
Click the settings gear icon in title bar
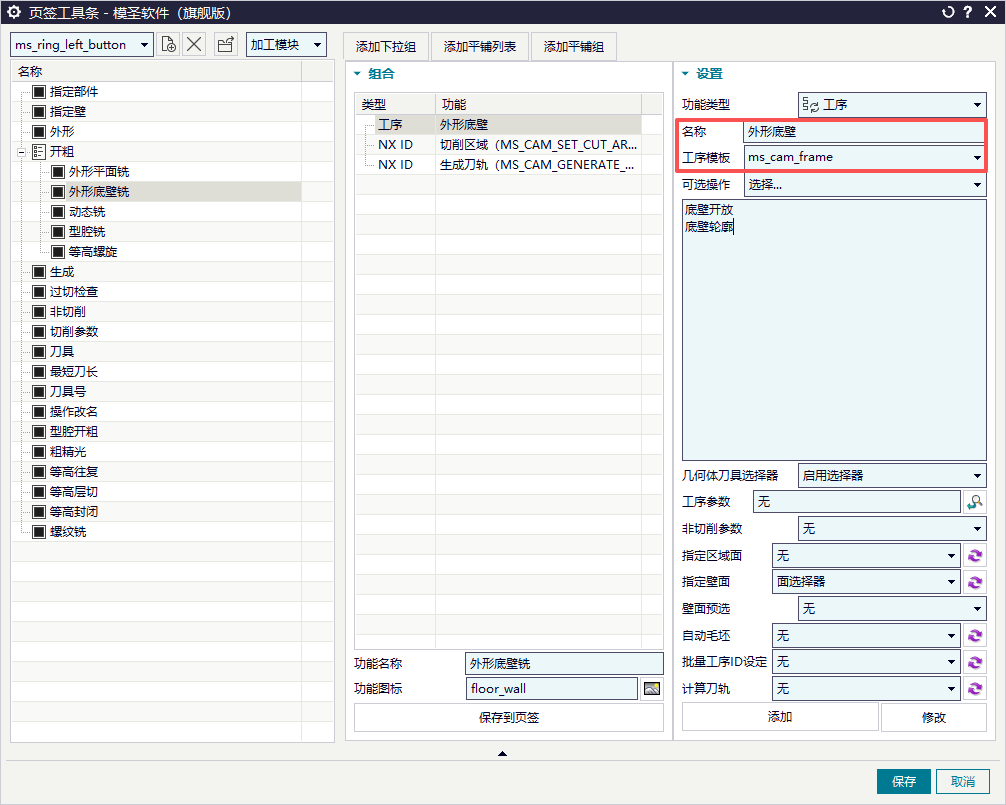coord(13,12)
